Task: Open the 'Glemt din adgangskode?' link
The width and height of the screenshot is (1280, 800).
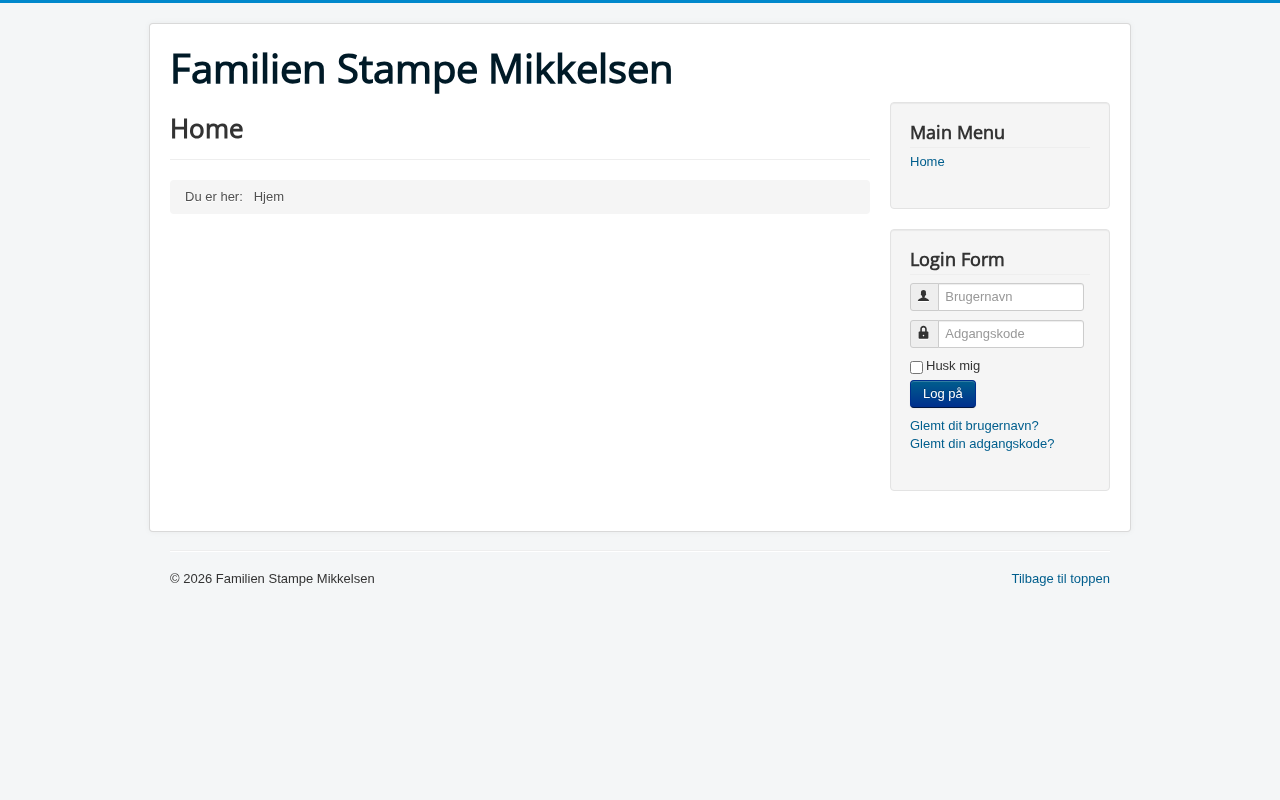Action: [982, 444]
